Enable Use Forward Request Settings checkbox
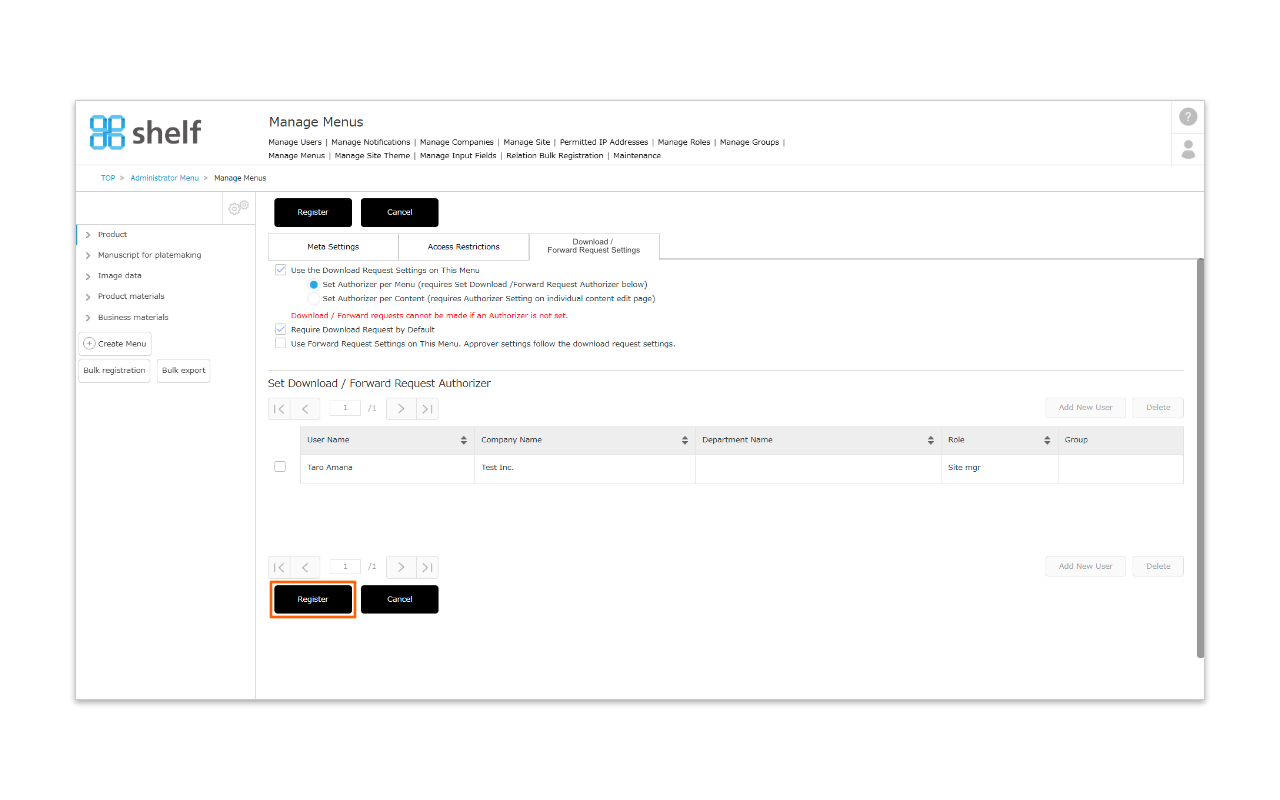Viewport: 1280px width, 800px height. point(281,343)
